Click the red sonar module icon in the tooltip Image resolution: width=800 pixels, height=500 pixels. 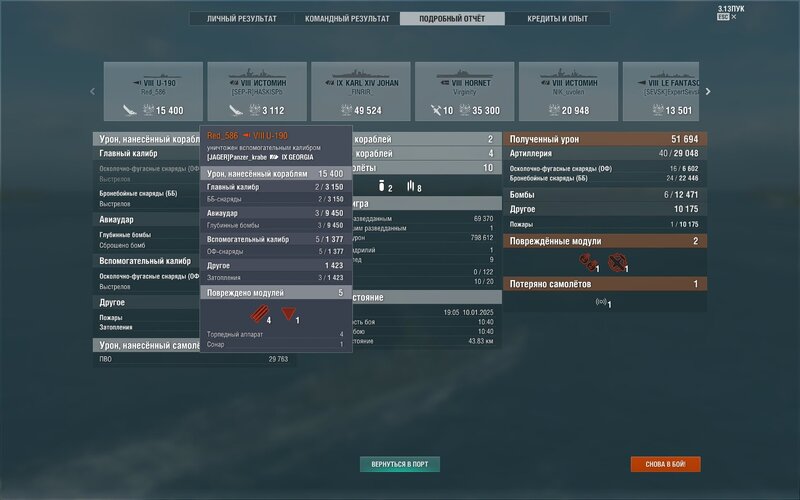point(288,315)
